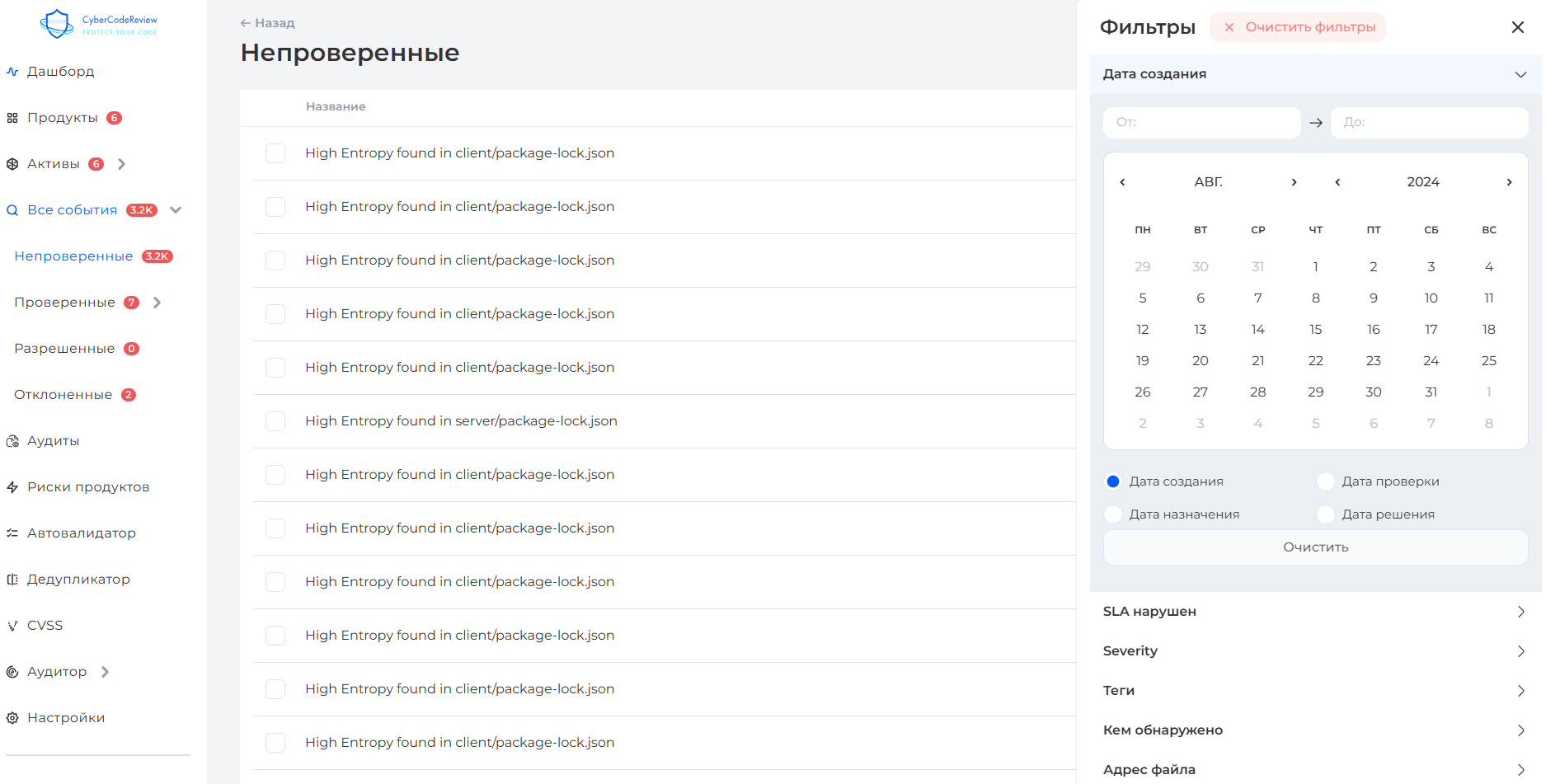Click the Settings gear icon
This screenshot has width=1546, height=784.
(12, 718)
